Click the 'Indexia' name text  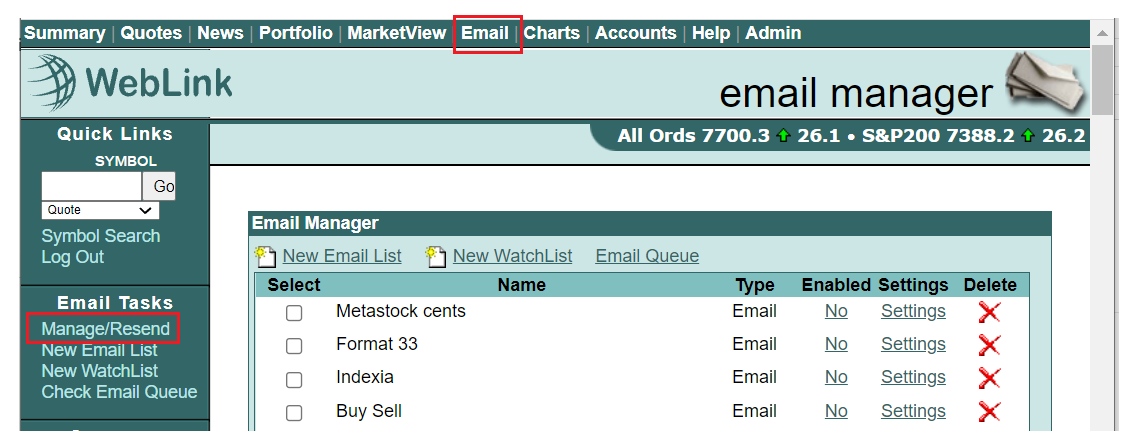click(365, 378)
